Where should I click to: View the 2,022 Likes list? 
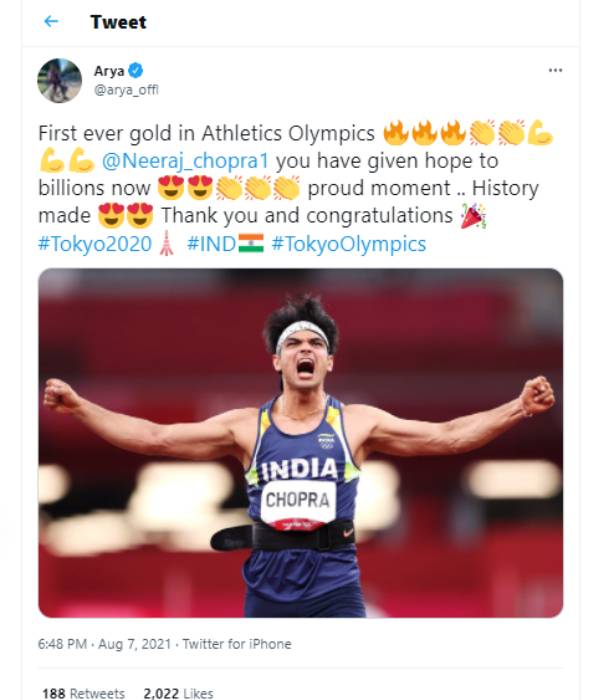[178, 693]
